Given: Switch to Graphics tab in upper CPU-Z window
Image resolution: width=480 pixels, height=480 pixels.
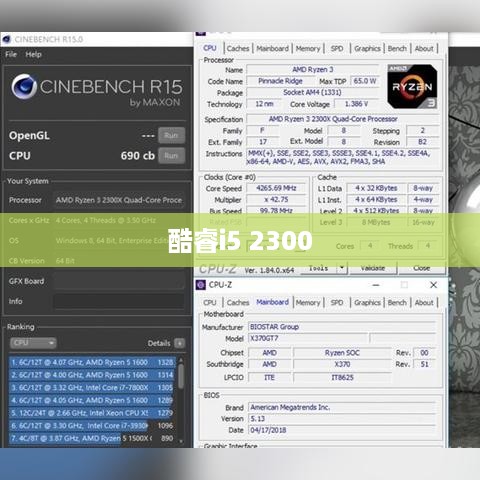Looking at the screenshot, I should pos(367,49).
